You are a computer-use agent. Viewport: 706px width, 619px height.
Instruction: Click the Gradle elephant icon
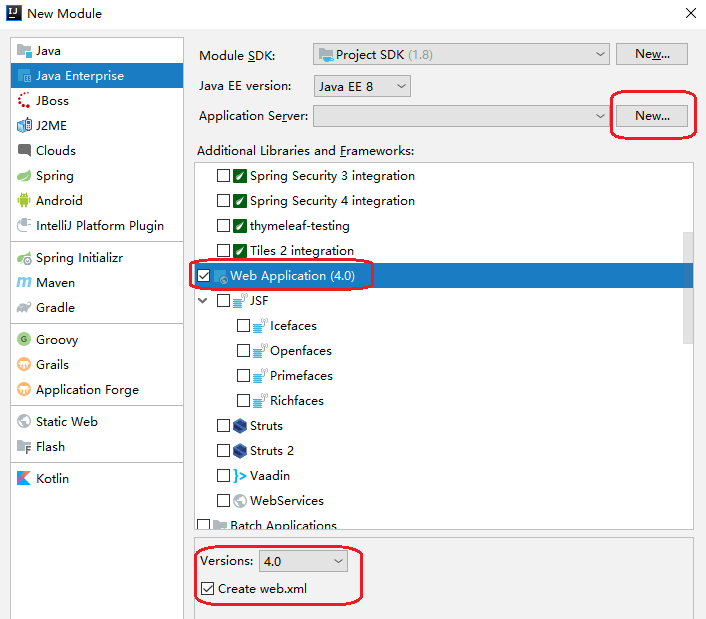(25, 308)
